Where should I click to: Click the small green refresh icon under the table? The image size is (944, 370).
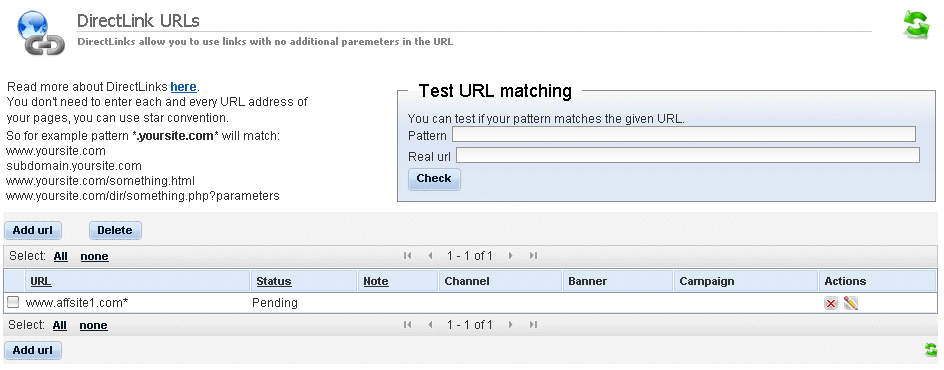(931, 350)
